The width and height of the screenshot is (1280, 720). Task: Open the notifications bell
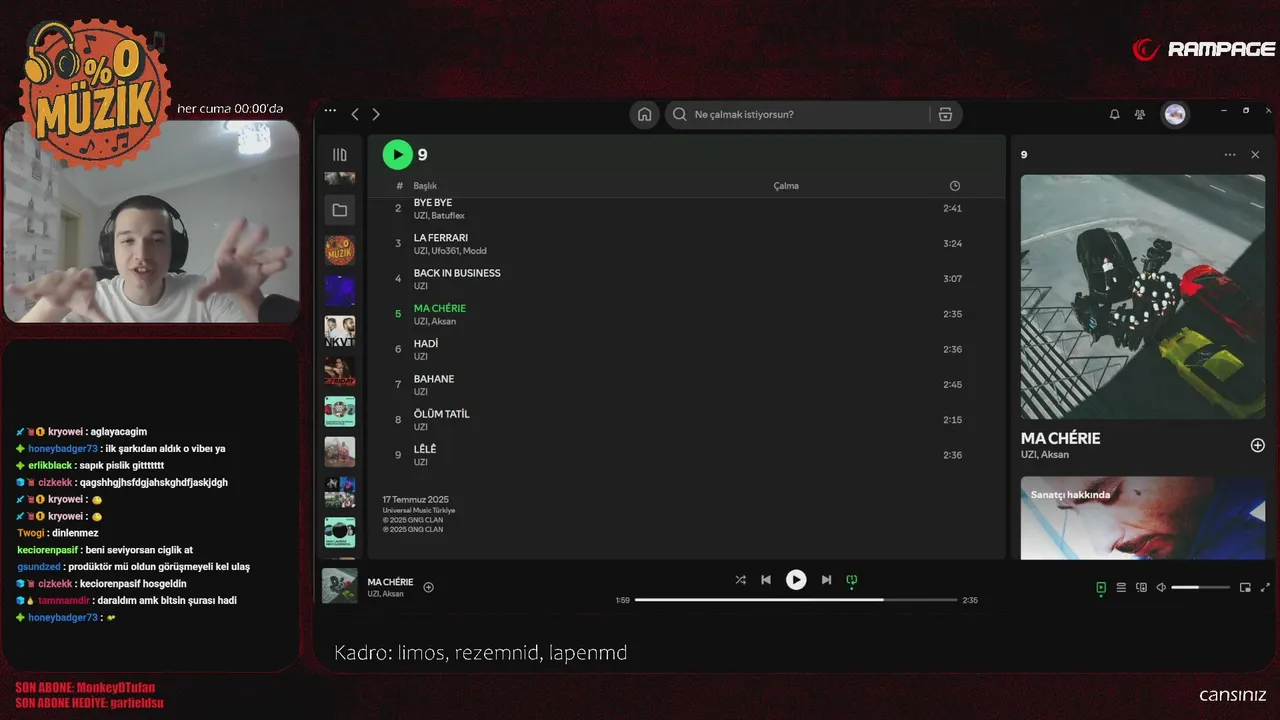(x=1114, y=114)
